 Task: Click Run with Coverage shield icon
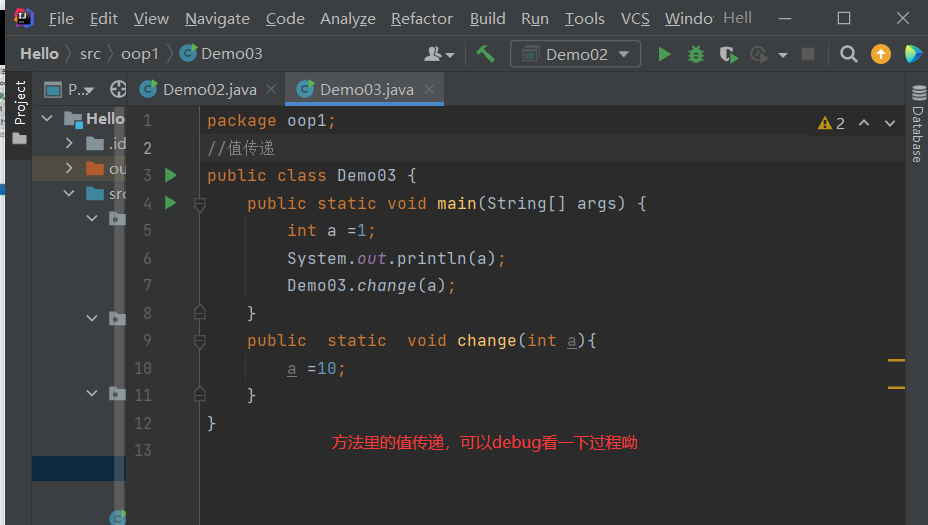coord(728,54)
